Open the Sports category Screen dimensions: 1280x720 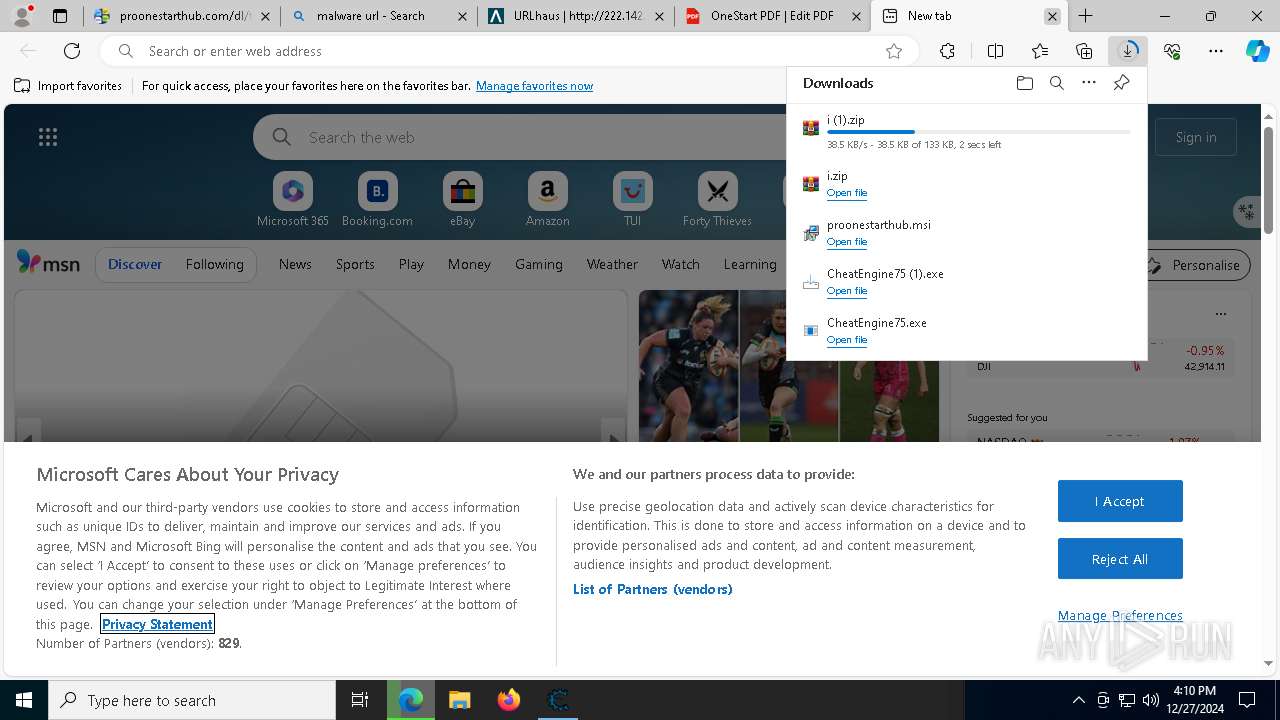click(355, 264)
